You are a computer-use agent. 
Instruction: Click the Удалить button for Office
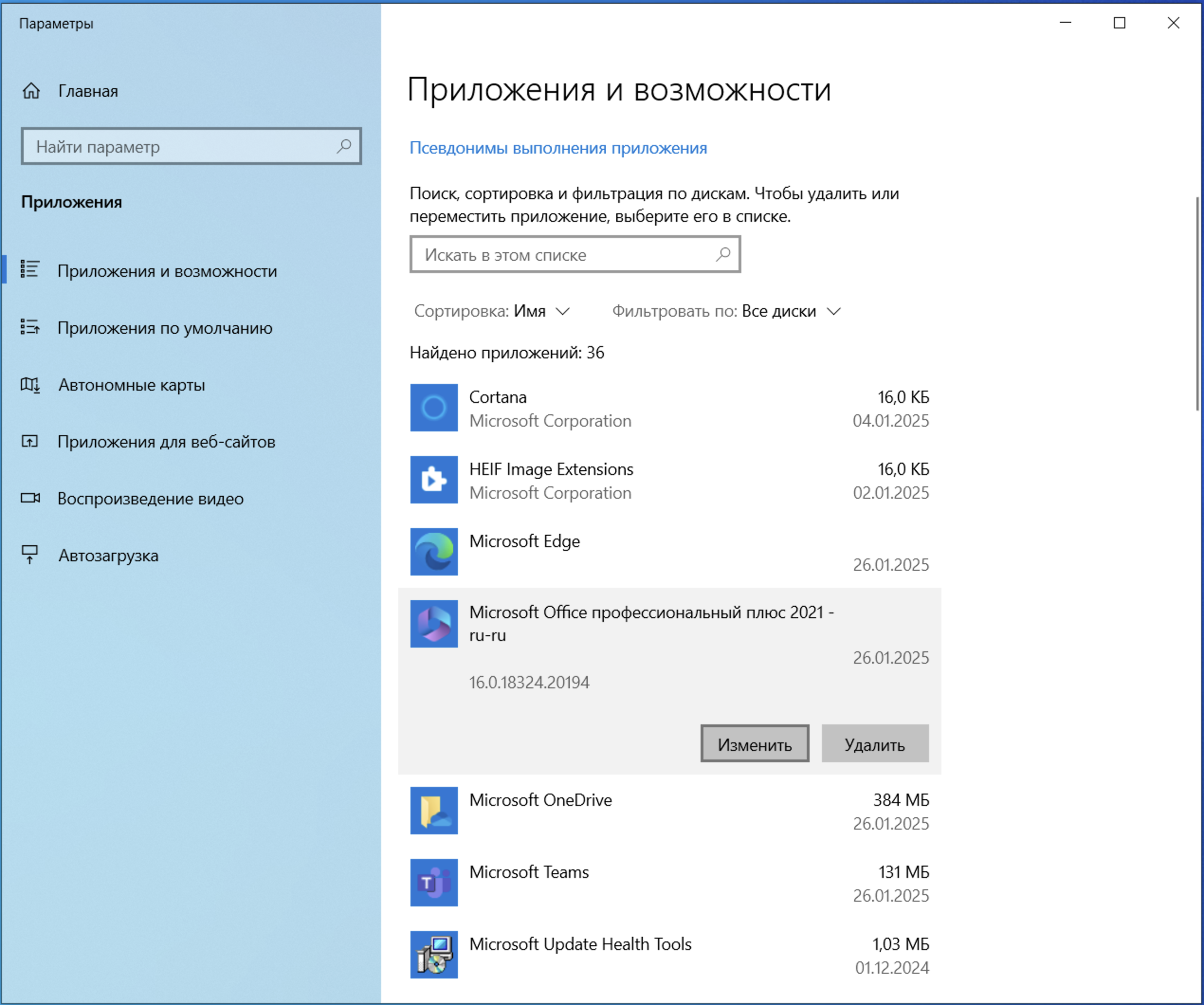[x=875, y=744]
